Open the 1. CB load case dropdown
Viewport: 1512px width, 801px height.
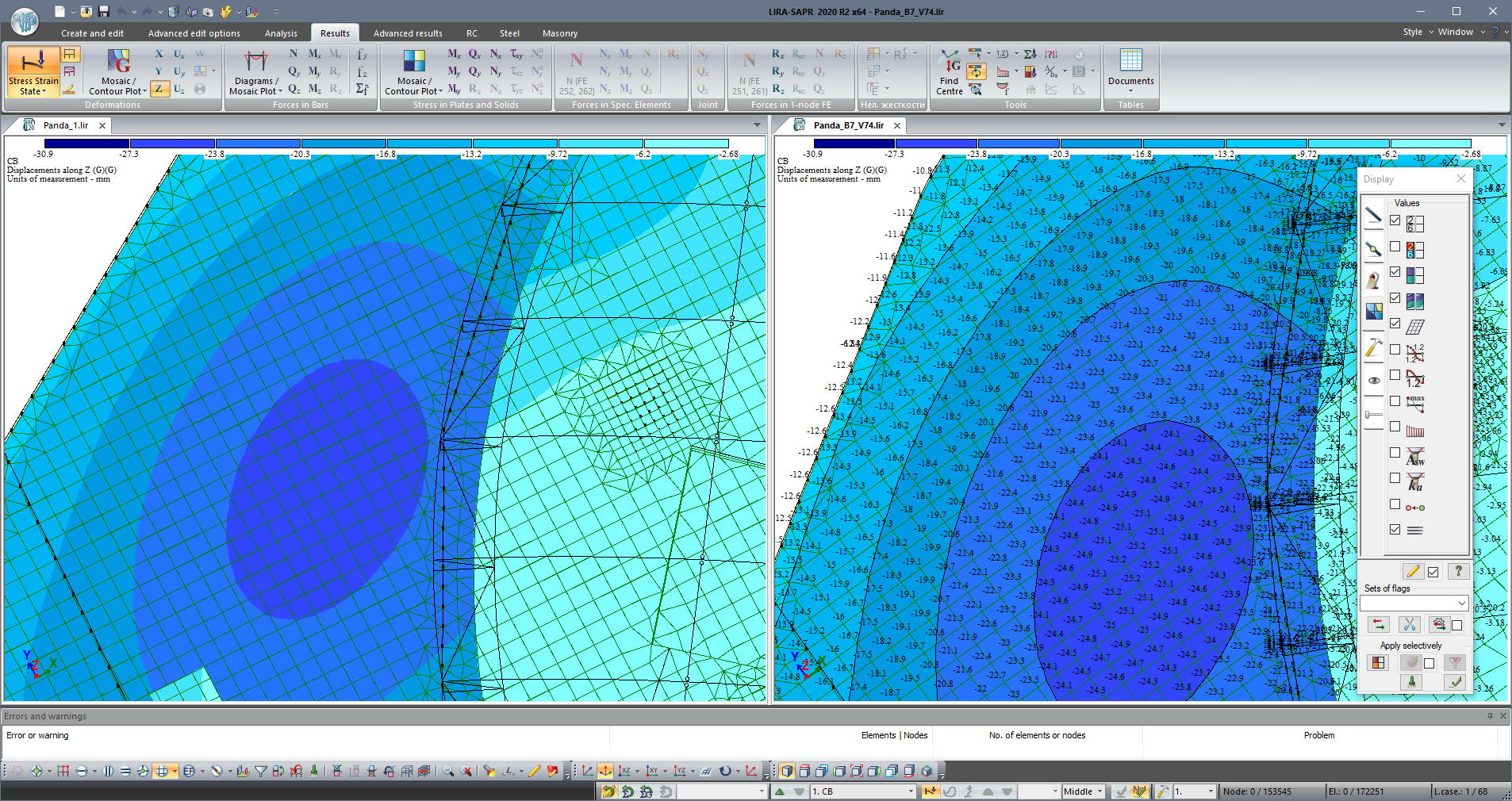click(862, 791)
